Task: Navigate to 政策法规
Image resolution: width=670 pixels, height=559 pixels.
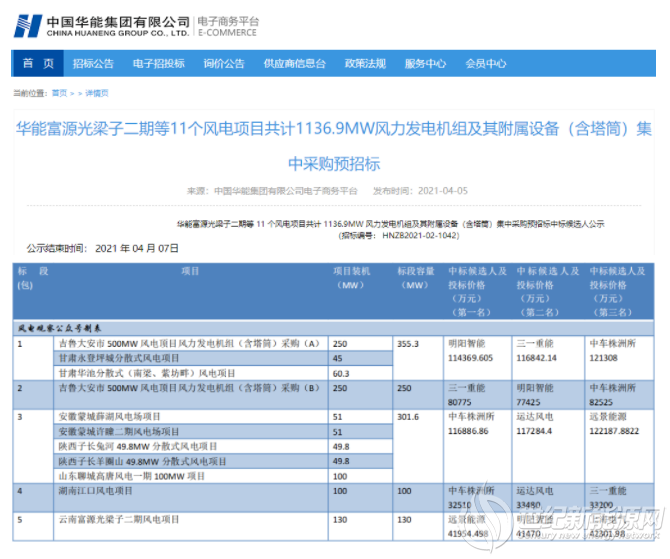Action: click(365, 64)
